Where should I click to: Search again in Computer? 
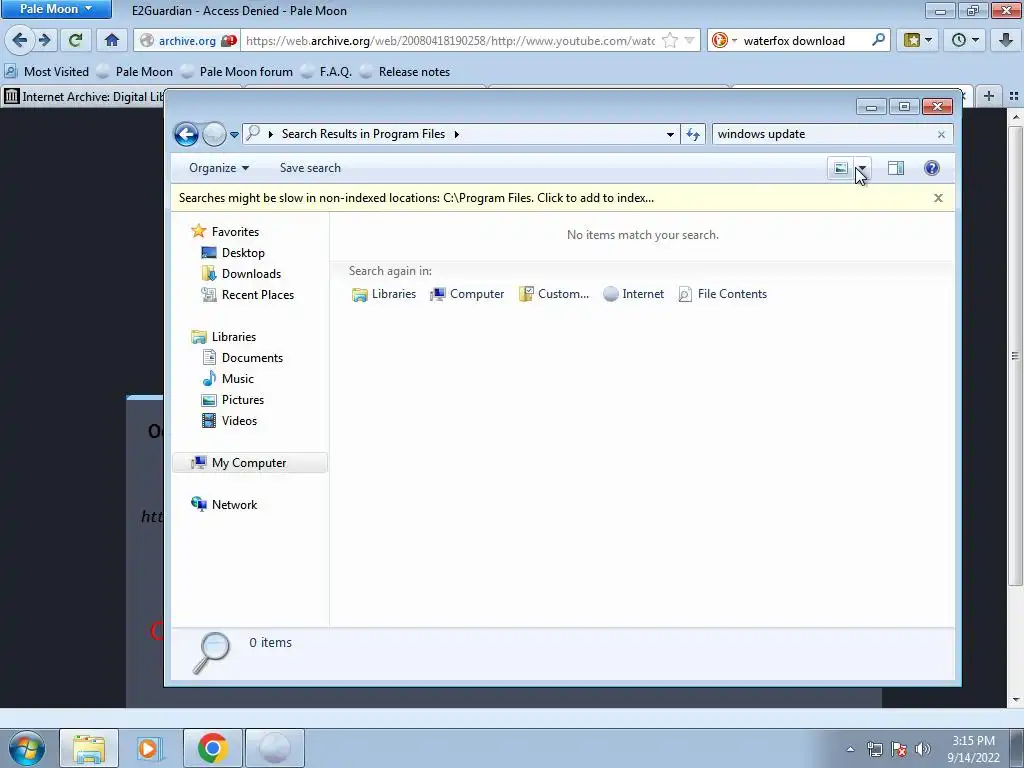click(467, 295)
